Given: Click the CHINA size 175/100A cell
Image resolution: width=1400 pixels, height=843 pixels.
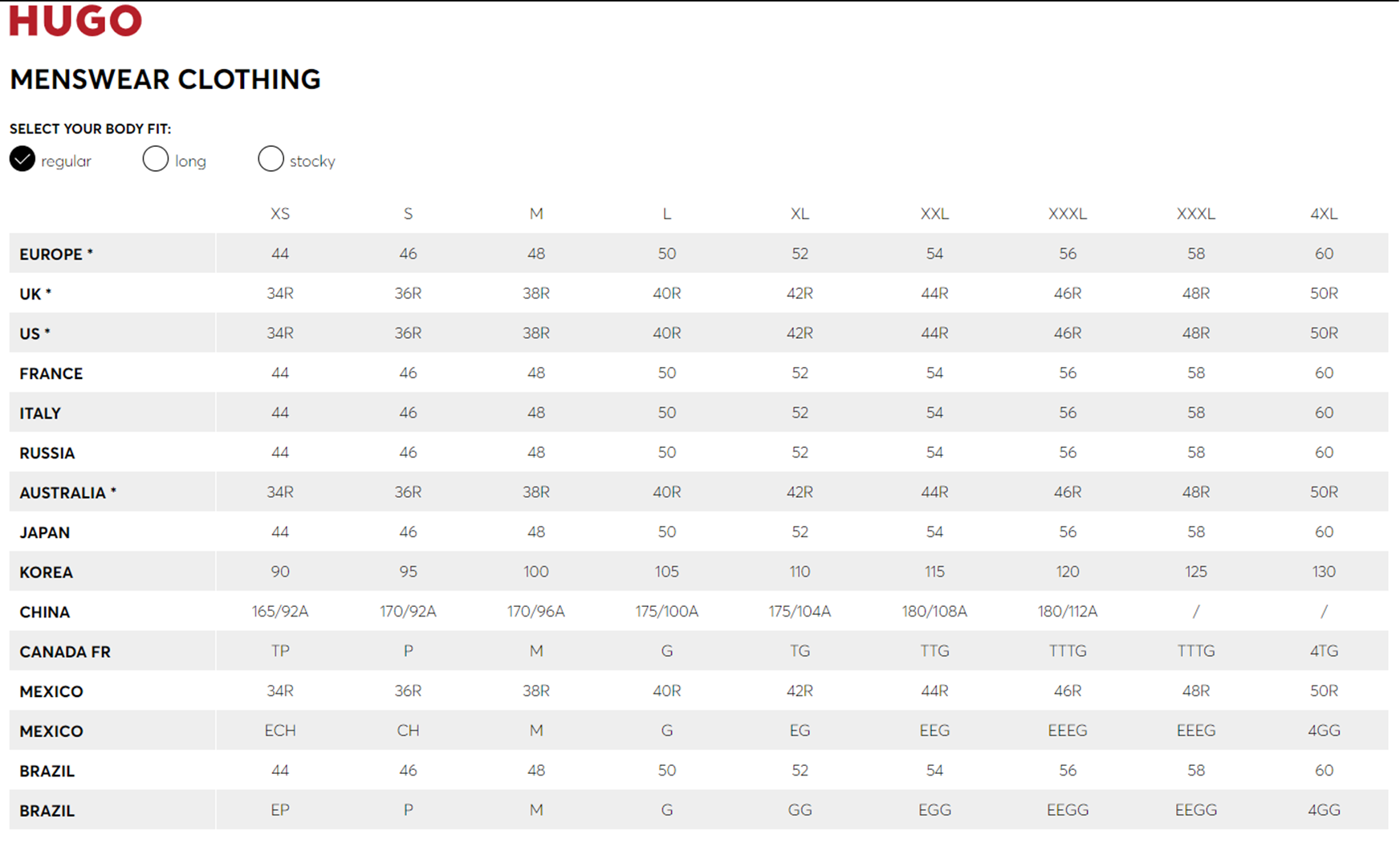Looking at the screenshot, I should point(667,612).
